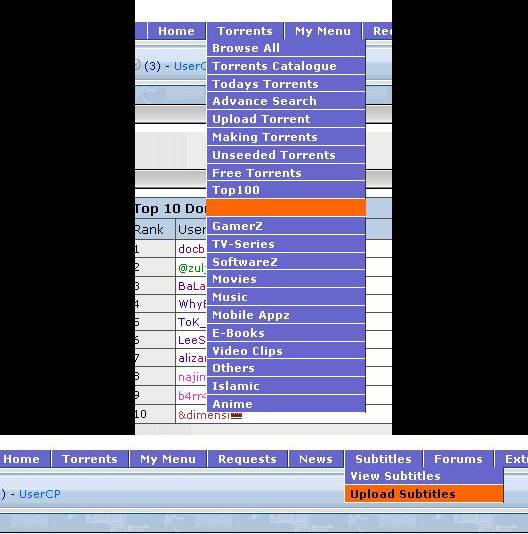The height and width of the screenshot is (534, 528).
Task: Open the Anime category
Action: 286,404
